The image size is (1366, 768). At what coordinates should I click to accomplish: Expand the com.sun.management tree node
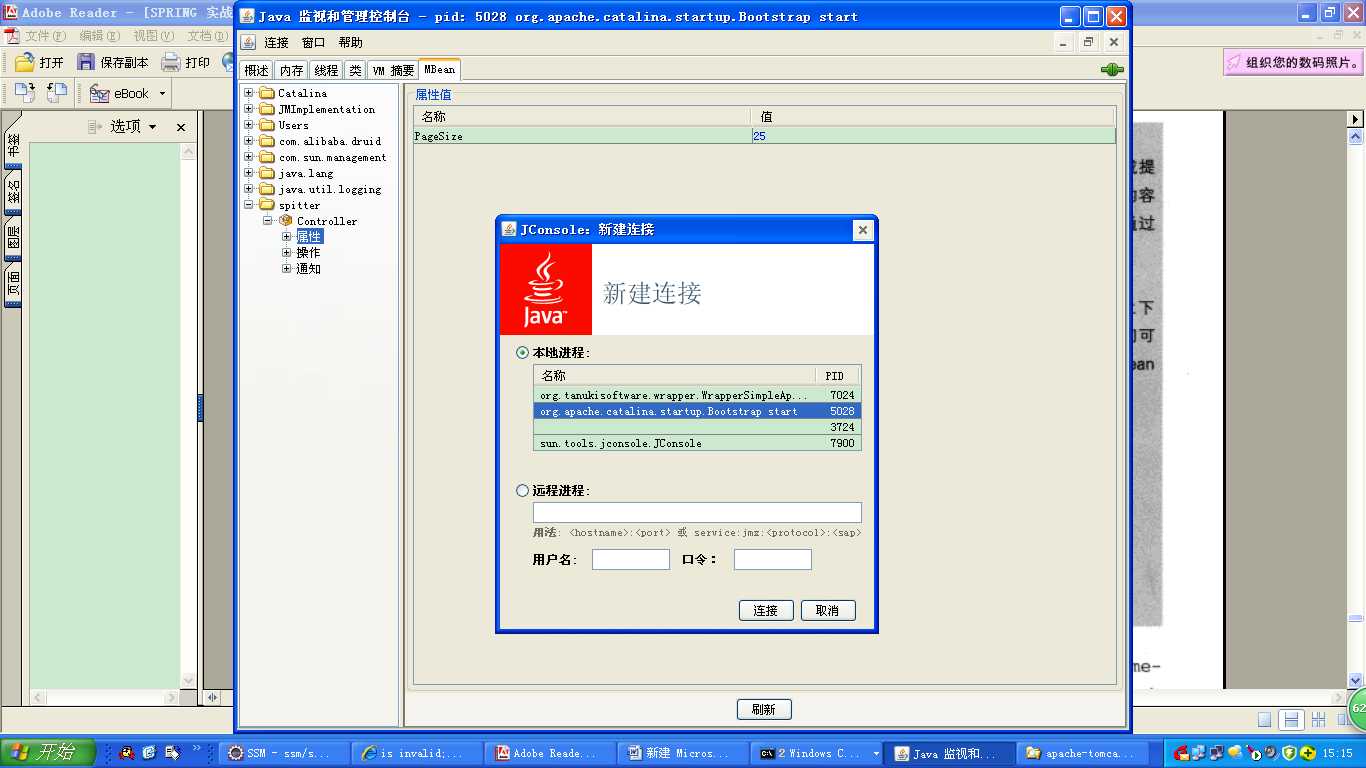coord(249,157)
